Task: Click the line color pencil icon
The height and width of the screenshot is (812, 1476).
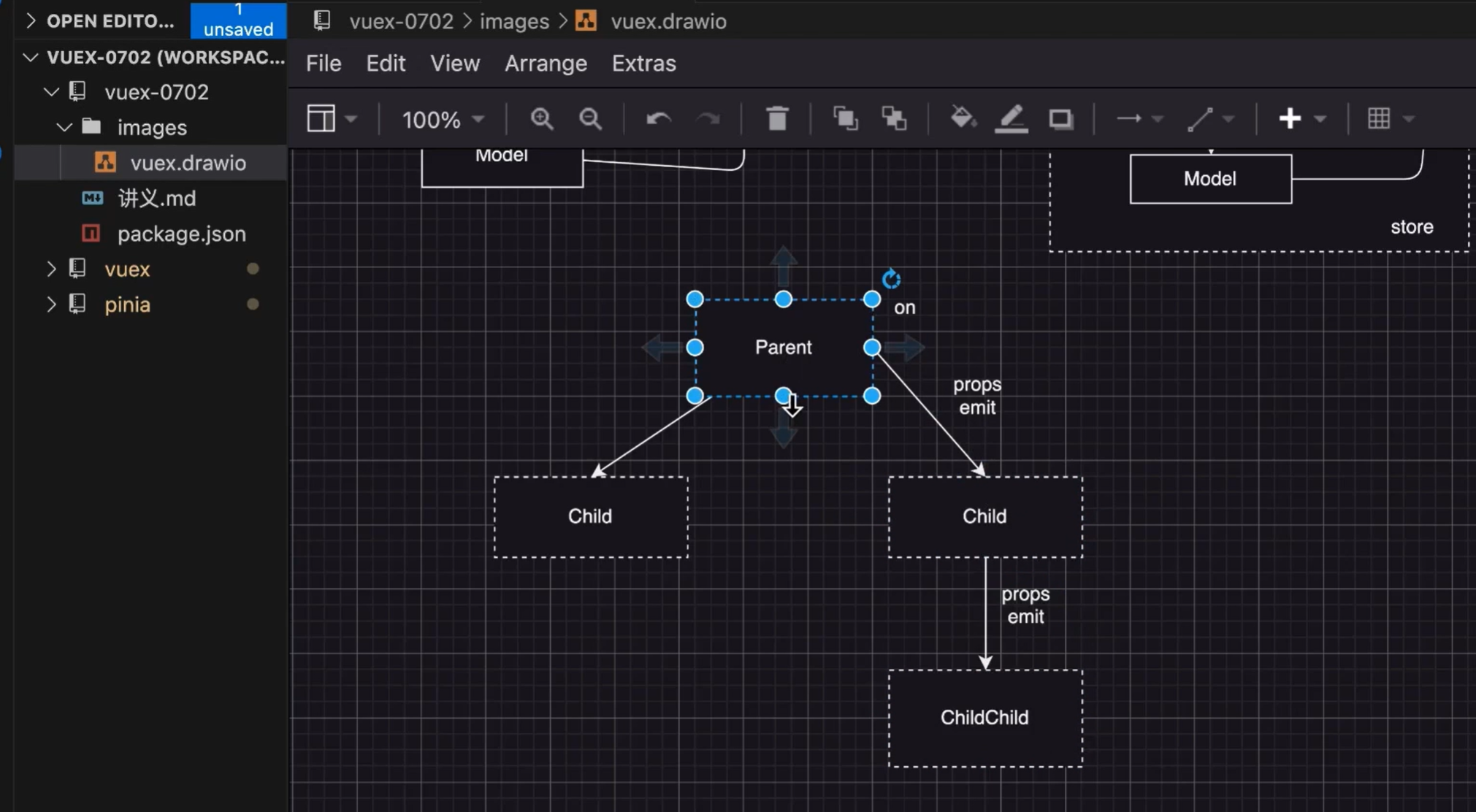Action: point(1012,118)
